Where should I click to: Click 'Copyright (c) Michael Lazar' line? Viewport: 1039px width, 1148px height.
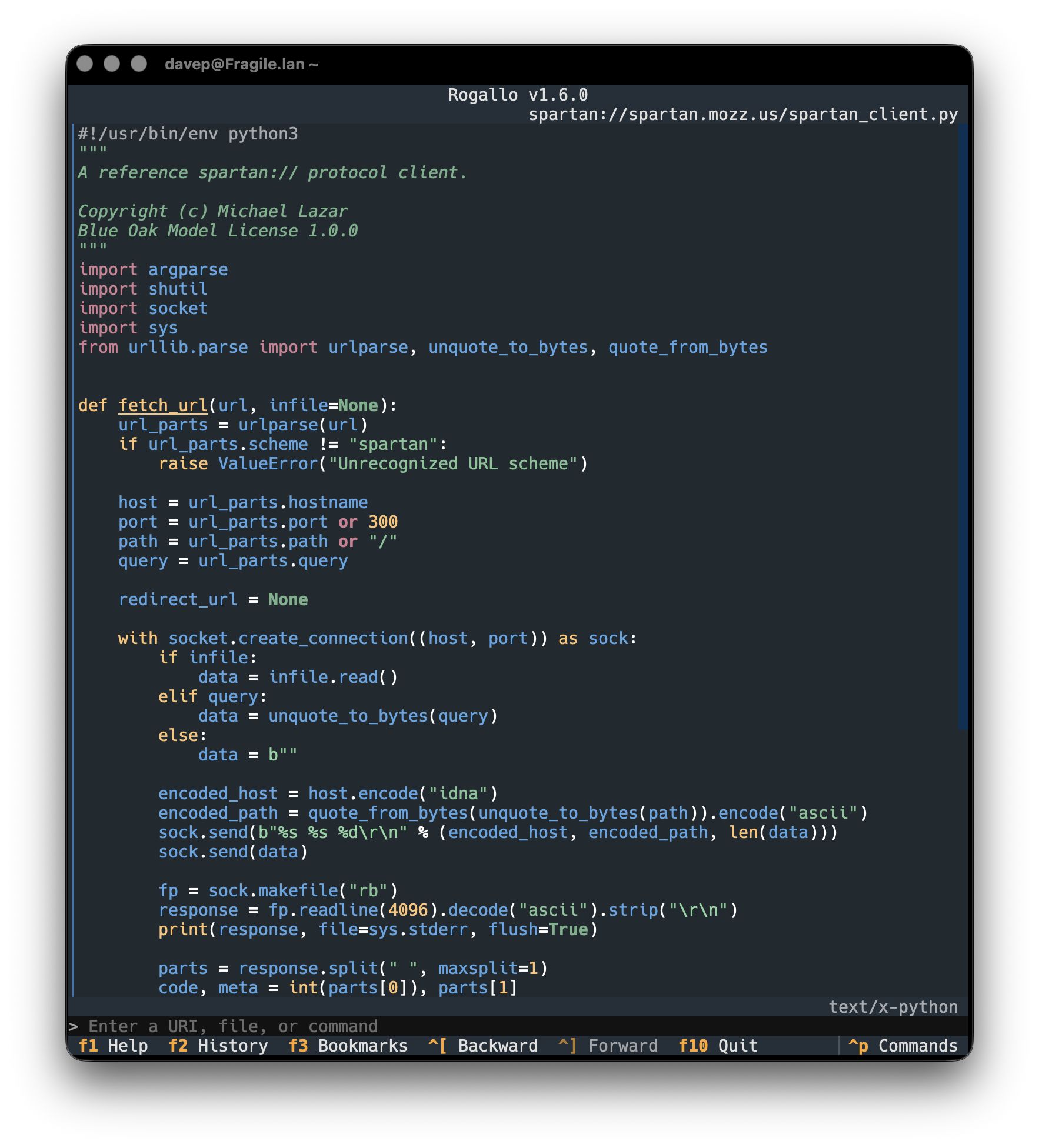coord(213,211)
